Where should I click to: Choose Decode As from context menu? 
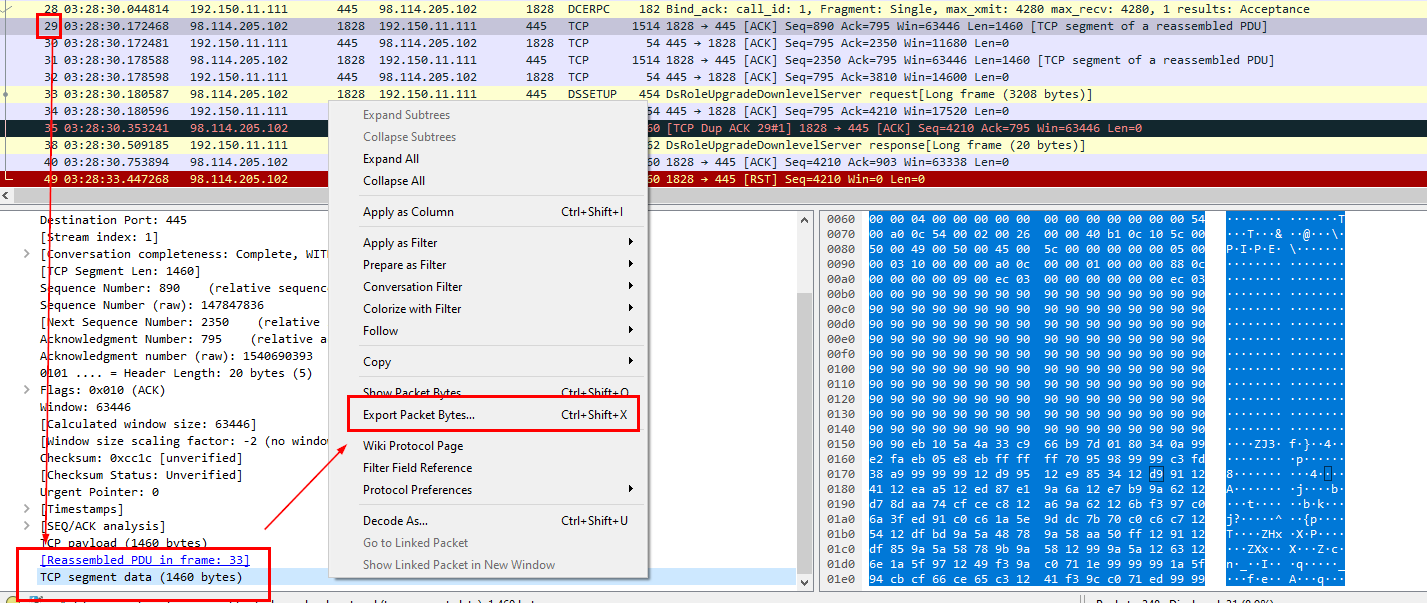coord(394,521)
